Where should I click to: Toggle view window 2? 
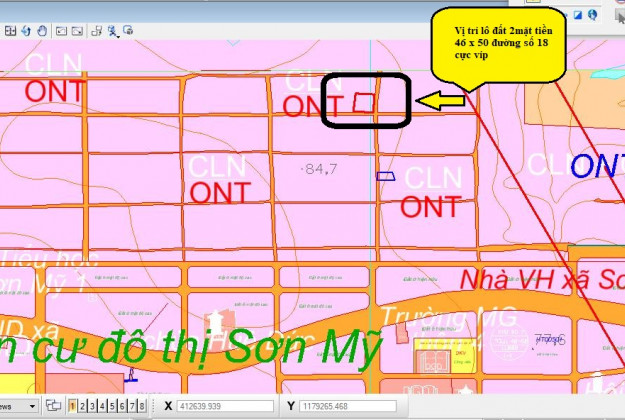82,406
